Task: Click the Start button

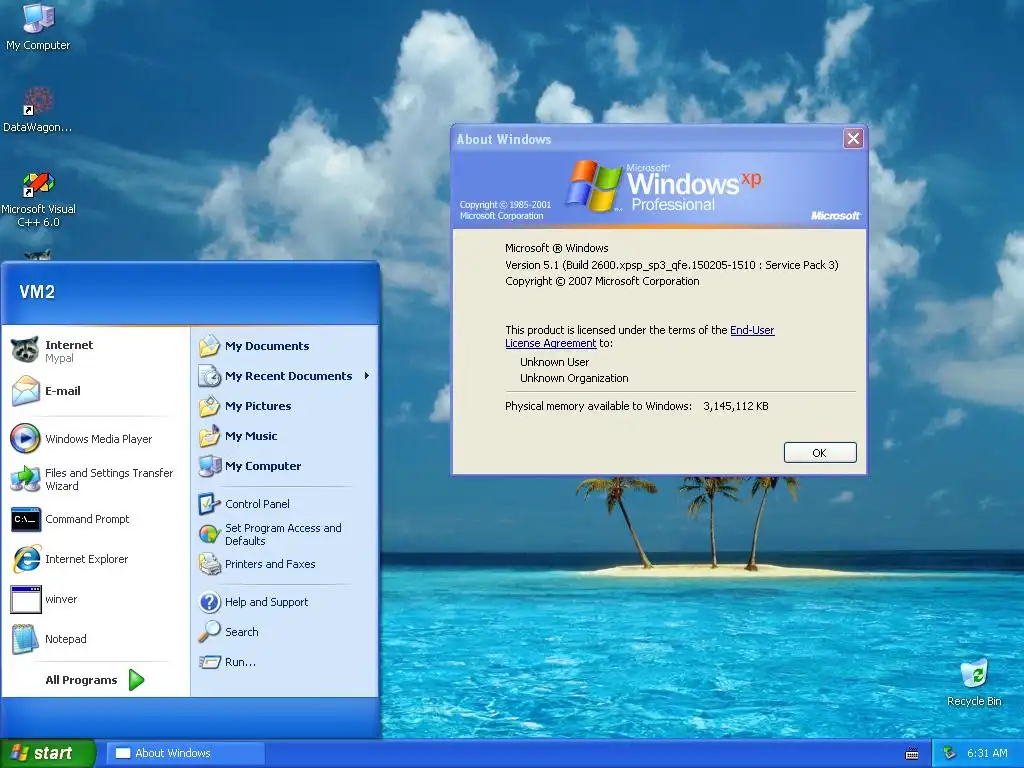Action: (x=48, y=754)
